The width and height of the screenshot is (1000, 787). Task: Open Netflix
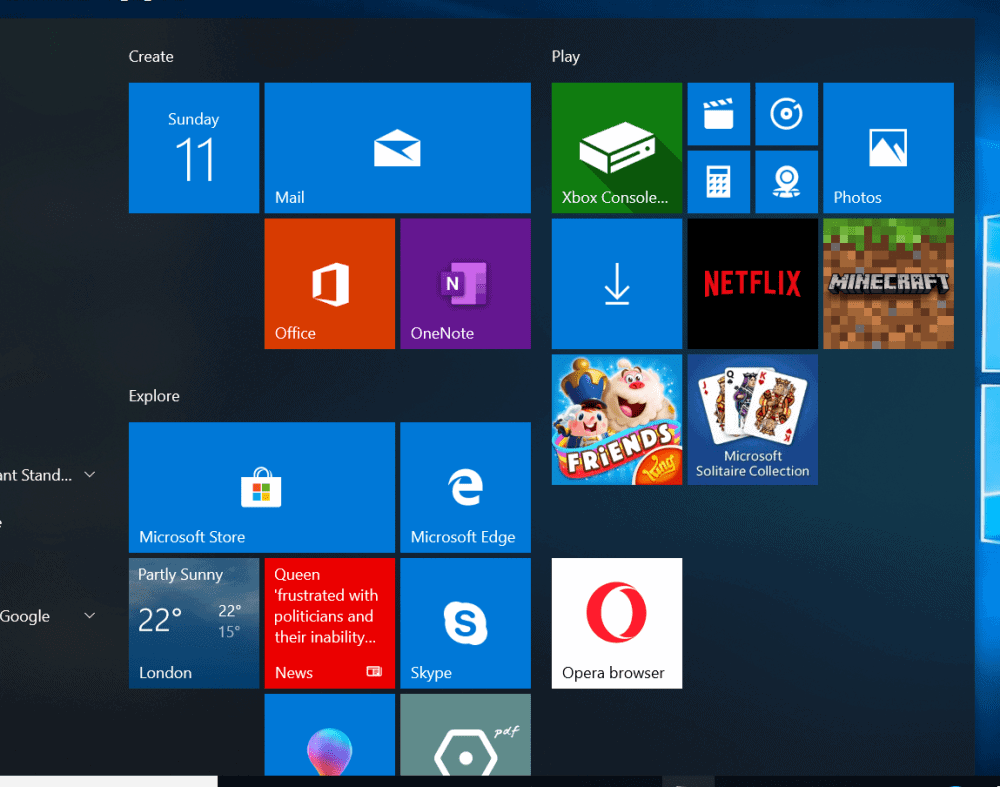(752, 283)
